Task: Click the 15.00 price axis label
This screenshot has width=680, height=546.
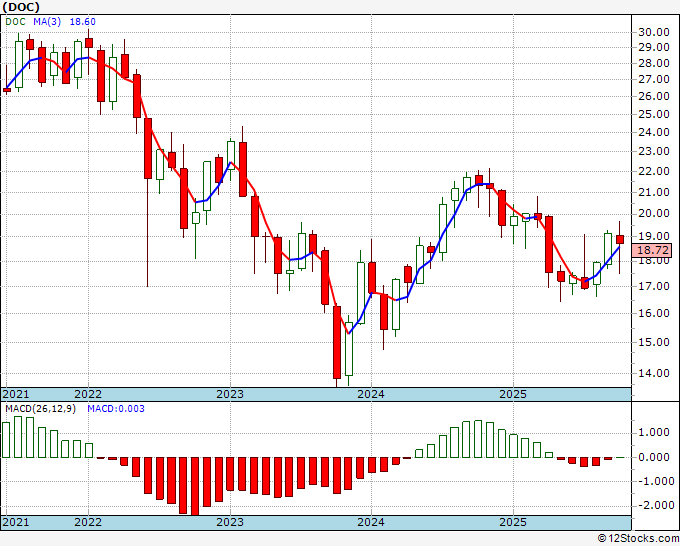Action: click(x=654, y=342)
